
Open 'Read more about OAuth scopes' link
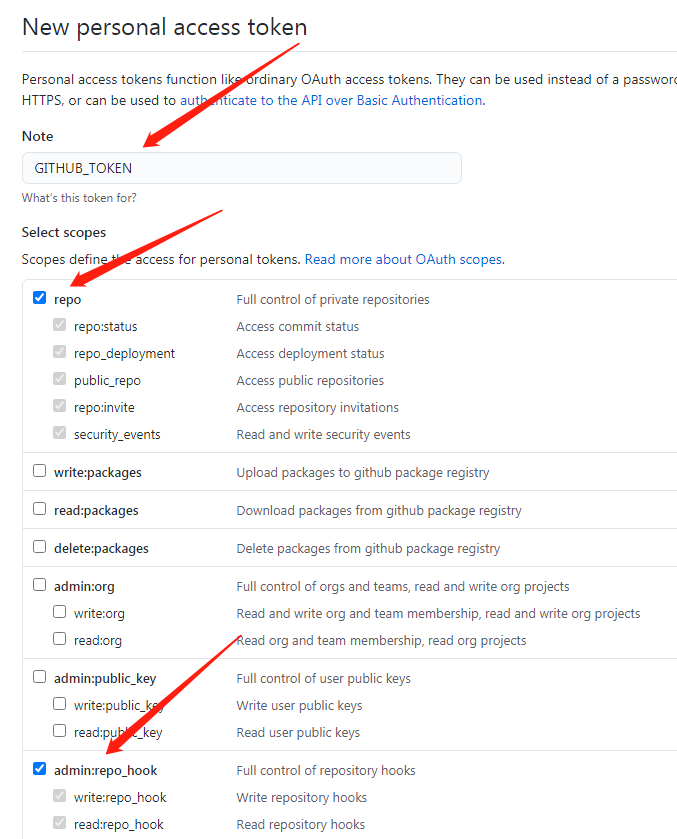(x=403, y=259)
